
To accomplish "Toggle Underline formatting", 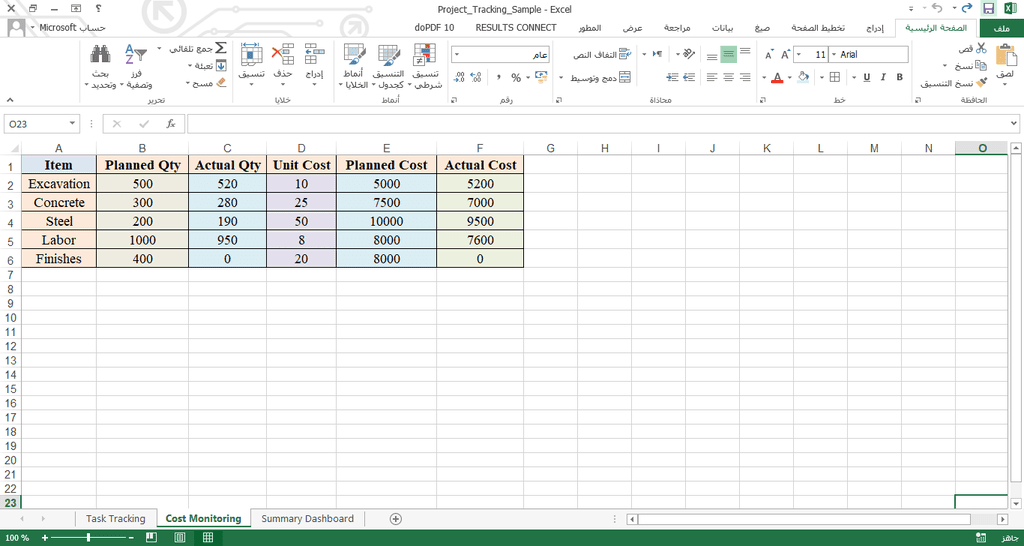I will pyautogui.click(x=867, y=77).
